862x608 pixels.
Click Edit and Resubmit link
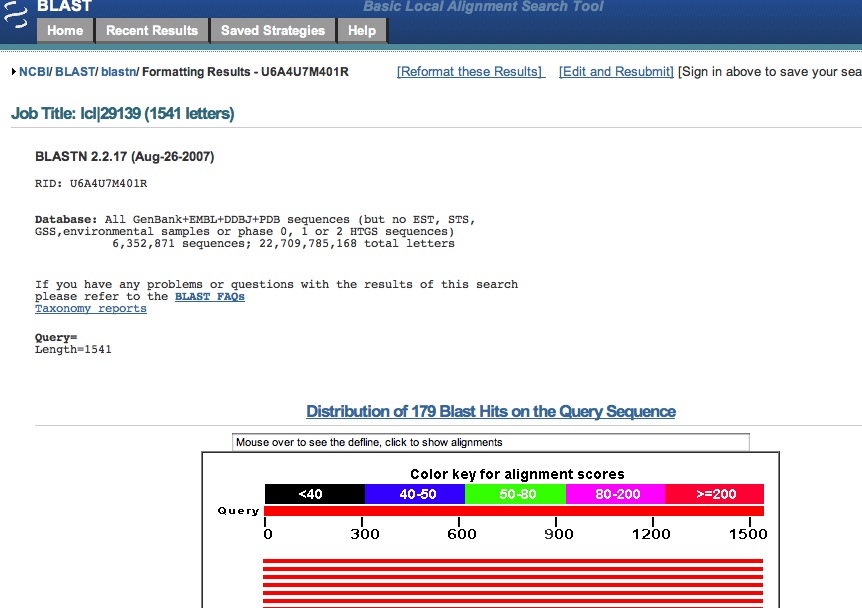pyautogui.click(x=616, y=72)
